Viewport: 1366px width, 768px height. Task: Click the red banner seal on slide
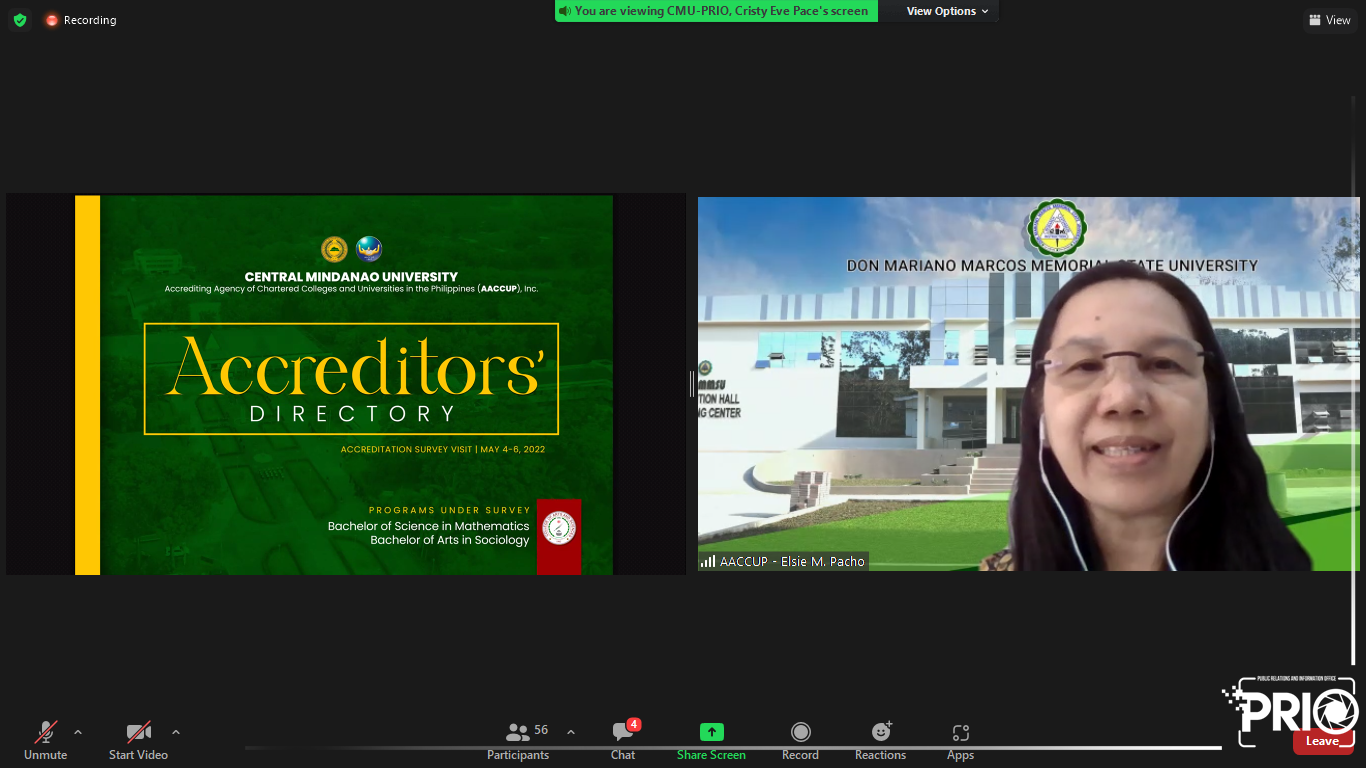tap(559, 530)
